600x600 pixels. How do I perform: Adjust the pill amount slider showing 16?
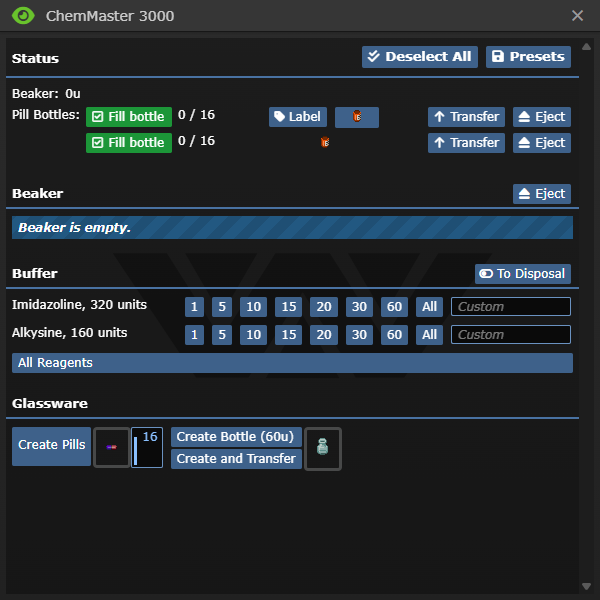click(147, 447)
